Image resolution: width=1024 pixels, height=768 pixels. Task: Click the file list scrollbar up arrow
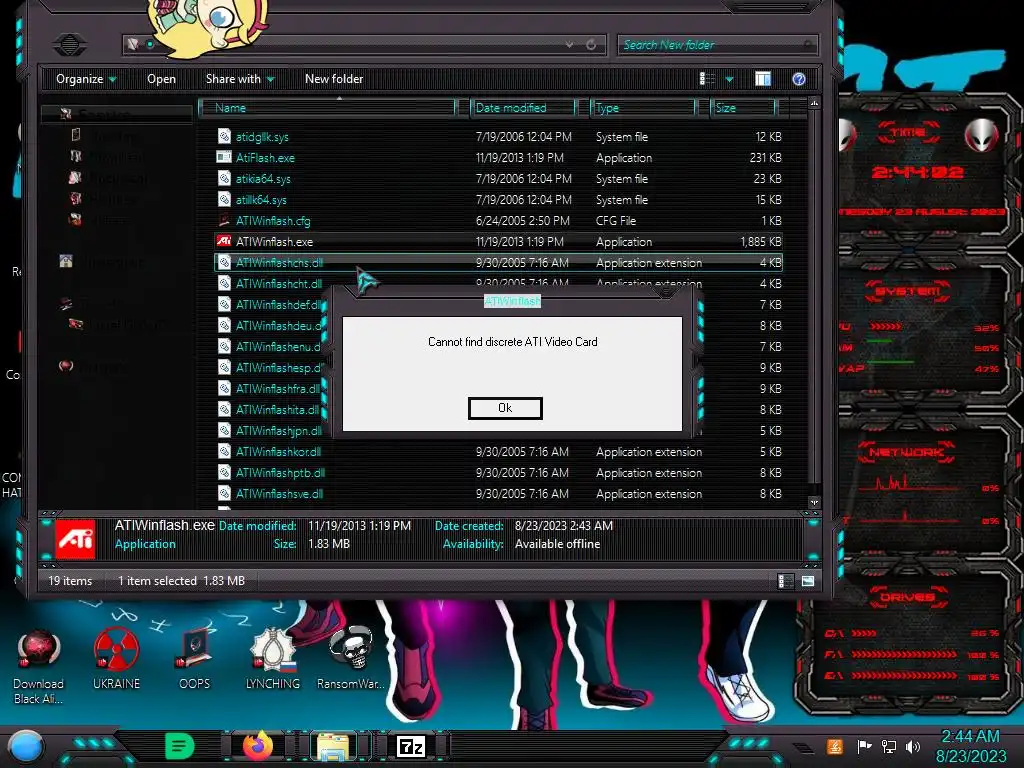pos(814,103)
